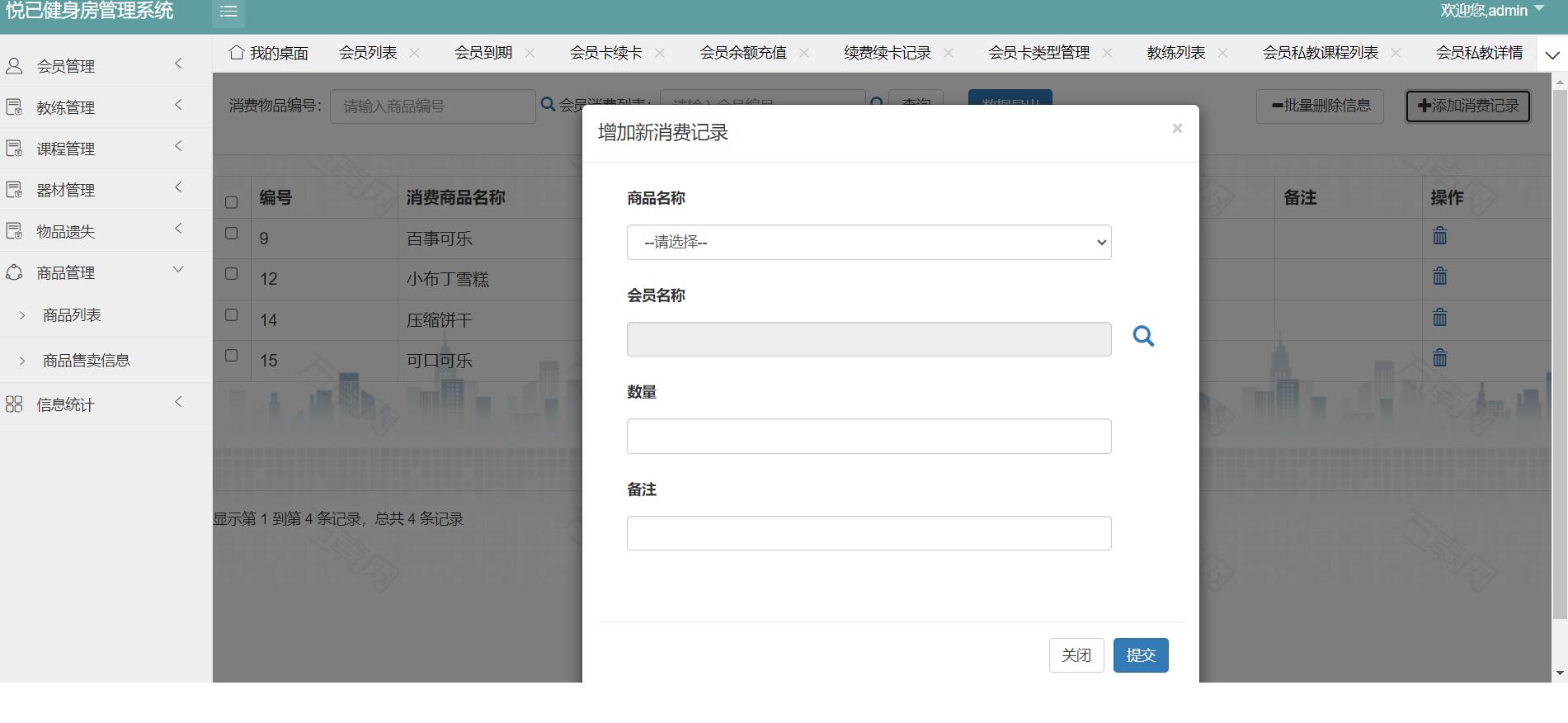
Task: Click the 添加消费记录 button
Action: pyautogui.click(x=1468, y=106)
